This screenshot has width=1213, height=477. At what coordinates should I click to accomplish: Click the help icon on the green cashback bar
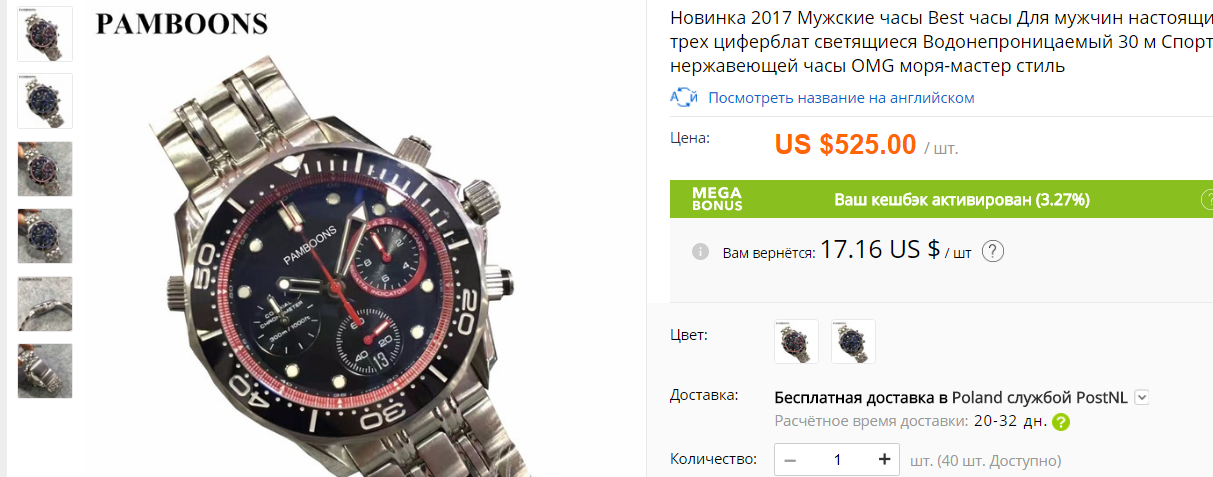[1207, 199]
